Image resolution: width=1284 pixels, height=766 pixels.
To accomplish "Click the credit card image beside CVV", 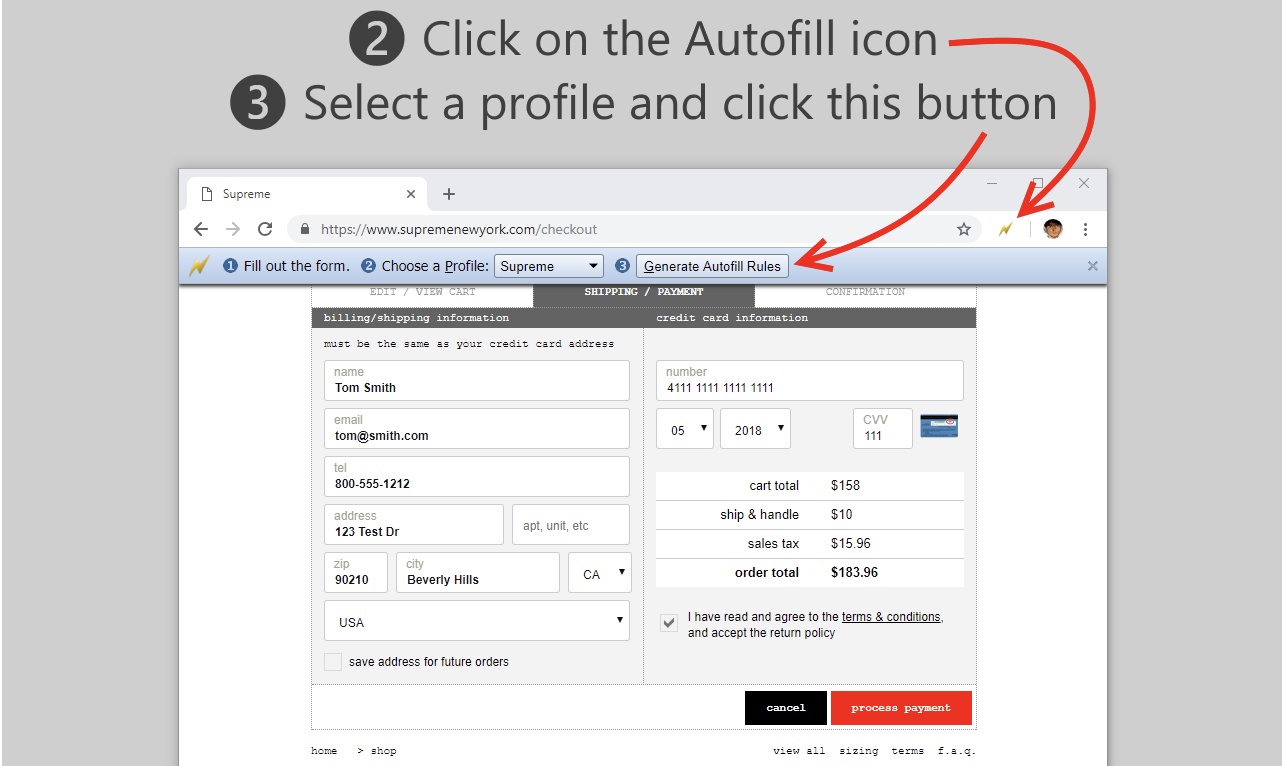I will (939, 426).
